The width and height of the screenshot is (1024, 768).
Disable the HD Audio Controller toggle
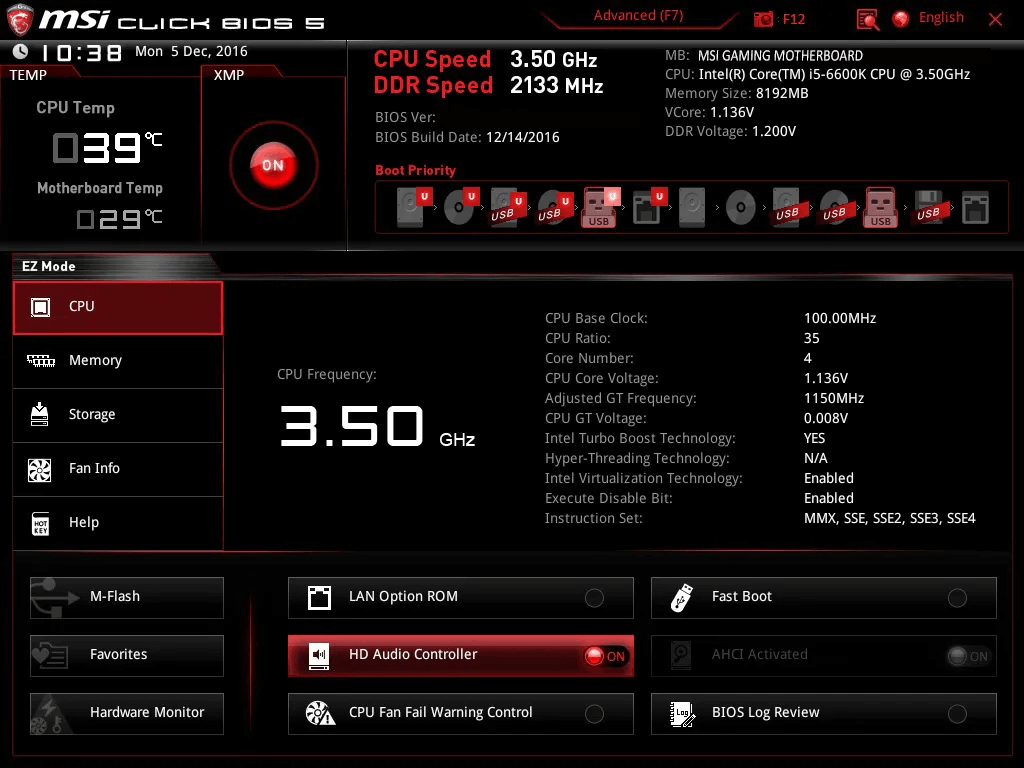[605, 656]
